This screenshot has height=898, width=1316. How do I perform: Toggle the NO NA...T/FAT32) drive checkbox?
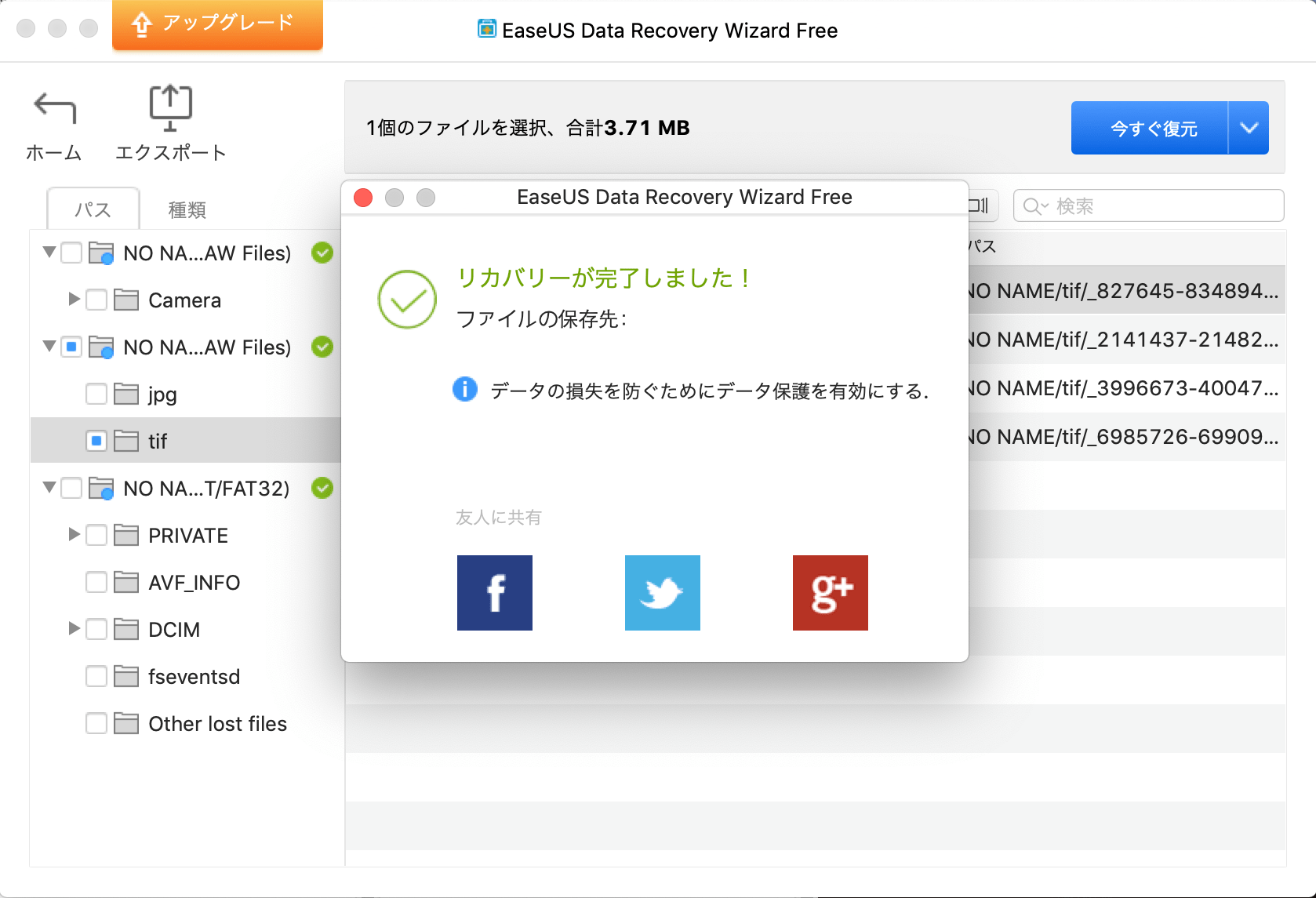pos(71,488)
